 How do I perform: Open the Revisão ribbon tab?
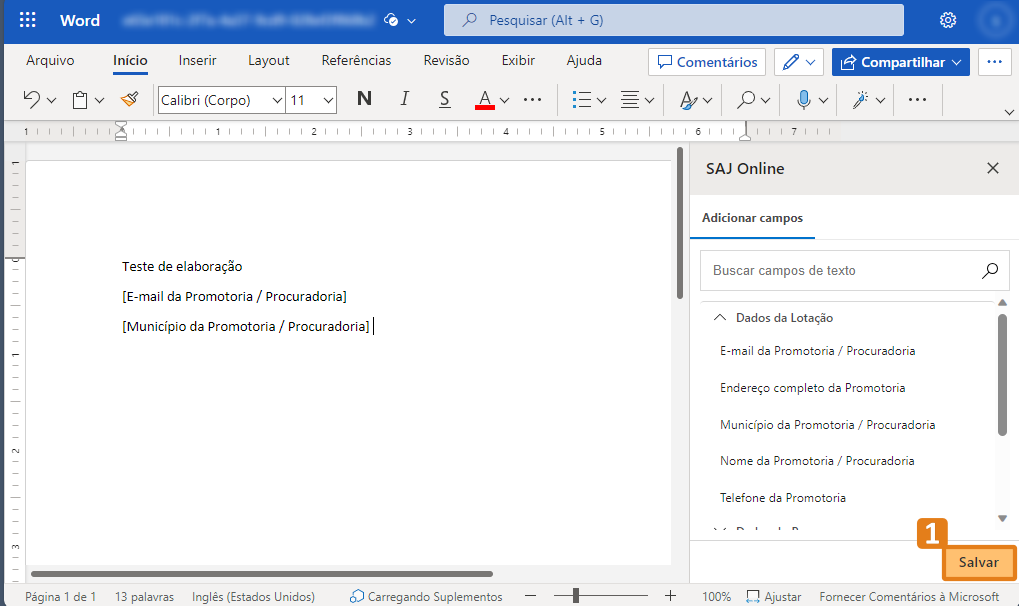pos(445,60)
